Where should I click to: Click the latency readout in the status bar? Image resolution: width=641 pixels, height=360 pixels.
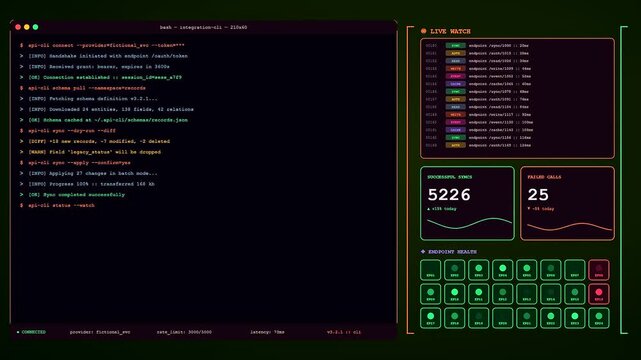pyautogui.click(x=267, y=332)
